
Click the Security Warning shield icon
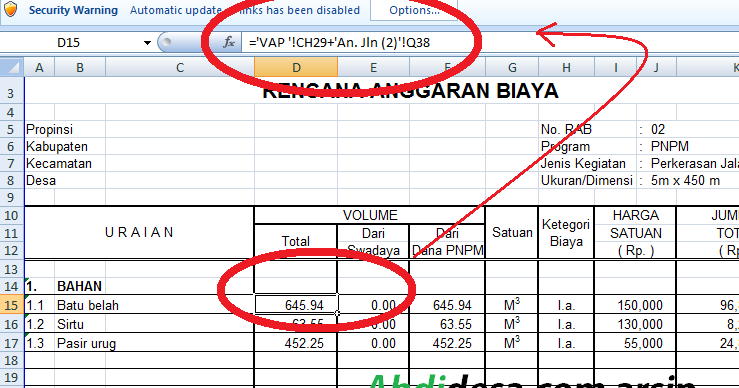[x=10, y=9]
